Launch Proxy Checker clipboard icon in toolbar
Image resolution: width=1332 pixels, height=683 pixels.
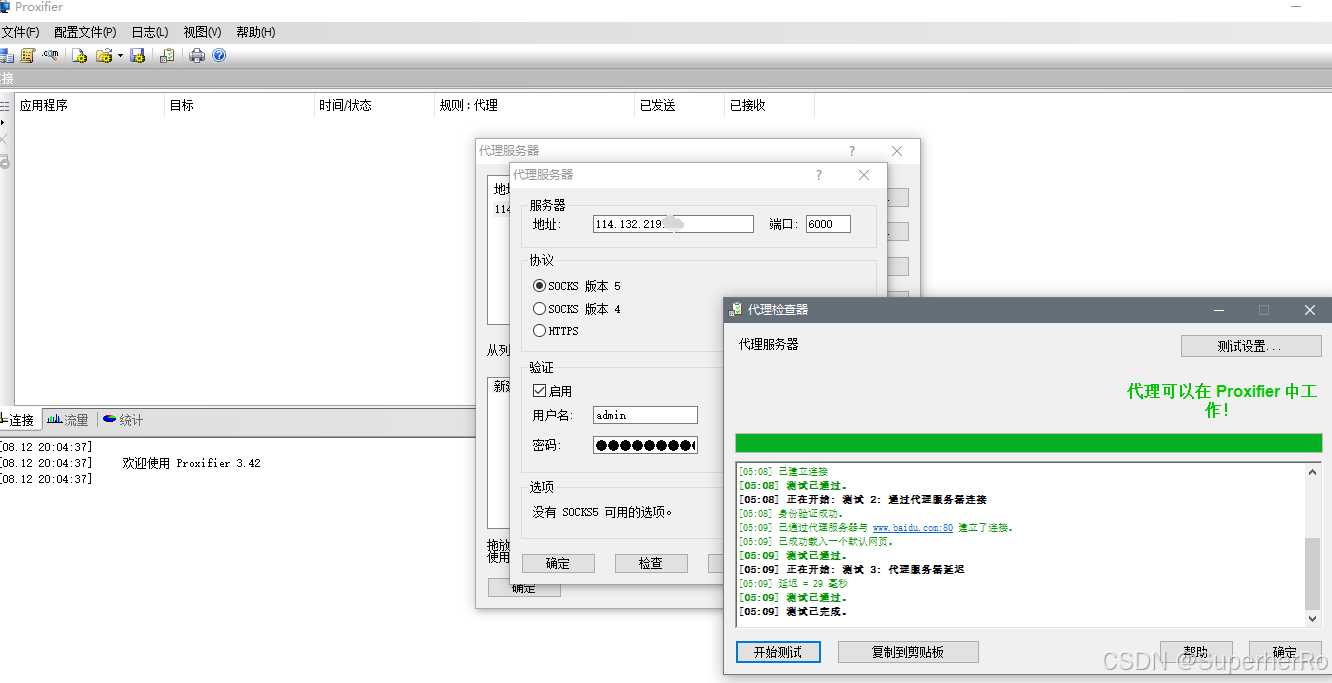[167, 56]
